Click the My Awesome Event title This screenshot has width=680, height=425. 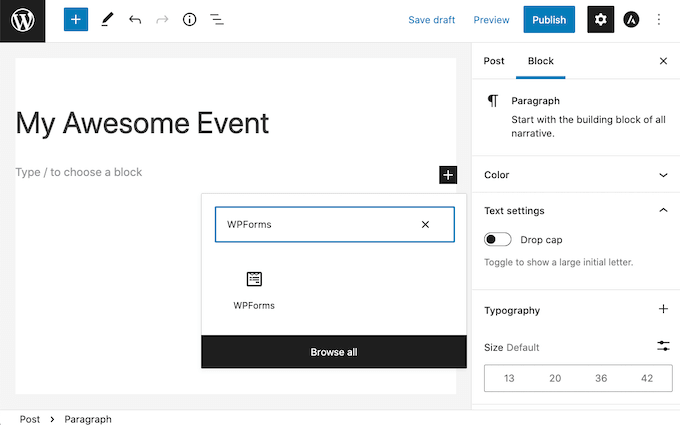(x=142, y=123)
